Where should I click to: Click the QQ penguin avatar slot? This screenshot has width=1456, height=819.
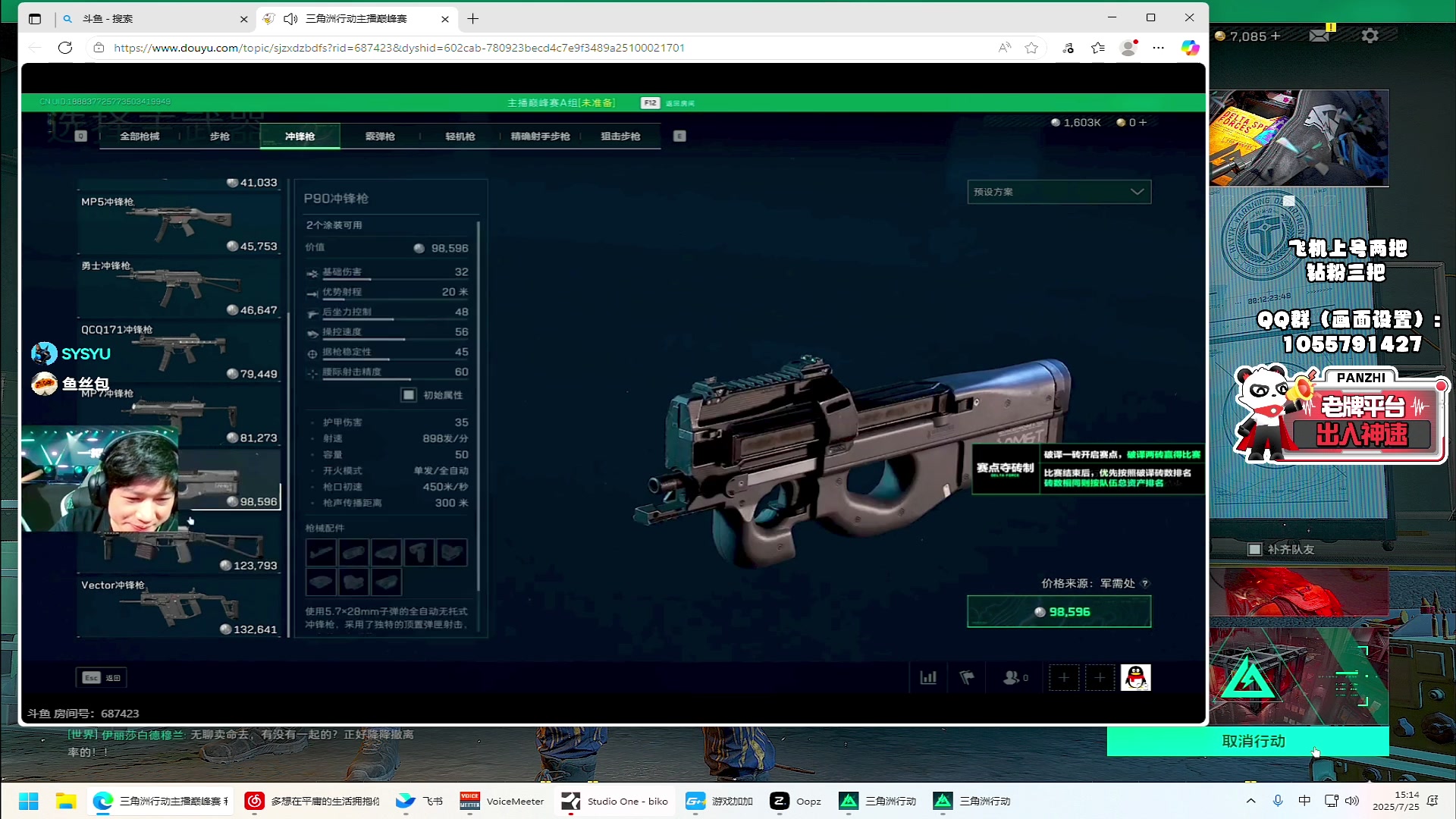(1135, 677)
